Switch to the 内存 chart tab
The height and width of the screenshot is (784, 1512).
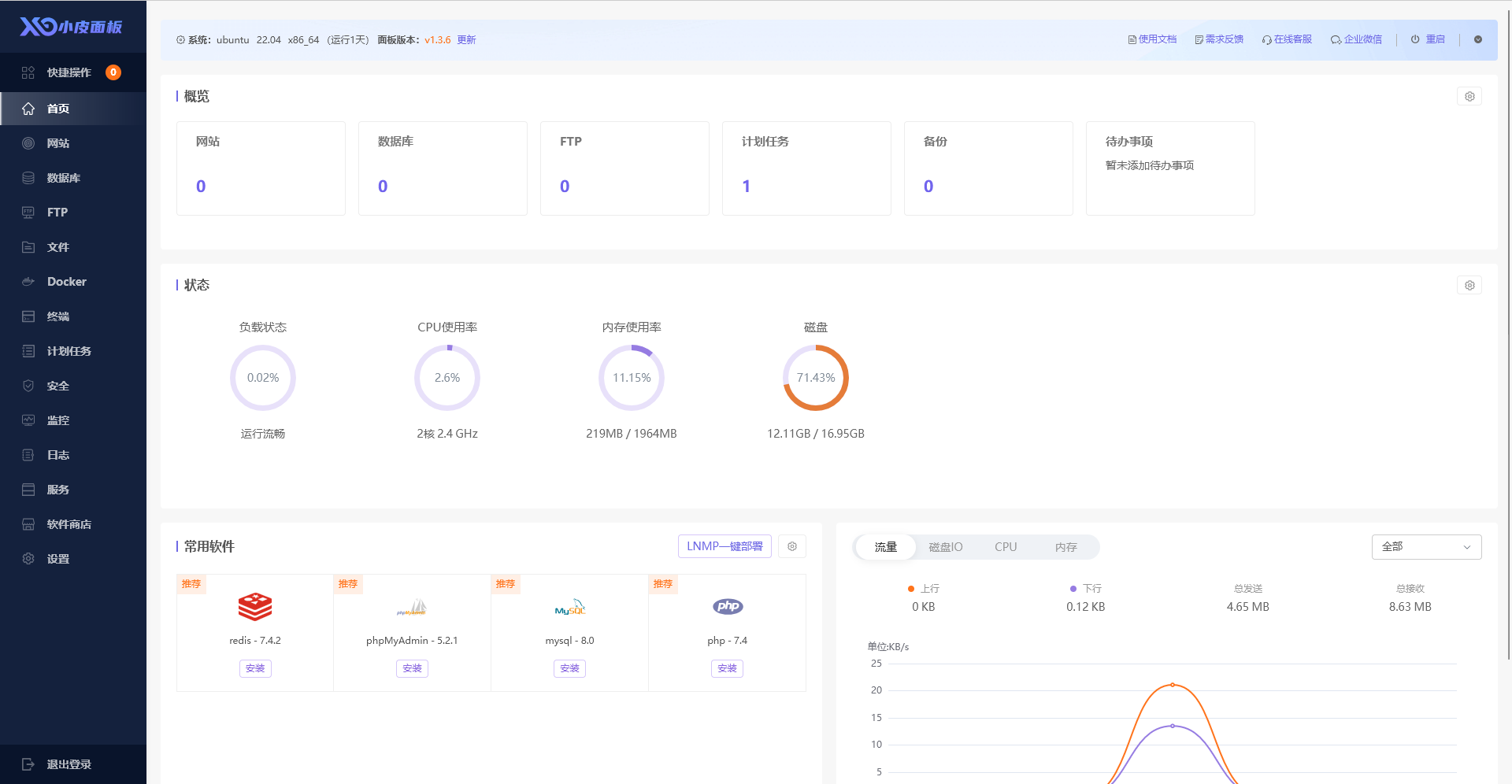1065,547
